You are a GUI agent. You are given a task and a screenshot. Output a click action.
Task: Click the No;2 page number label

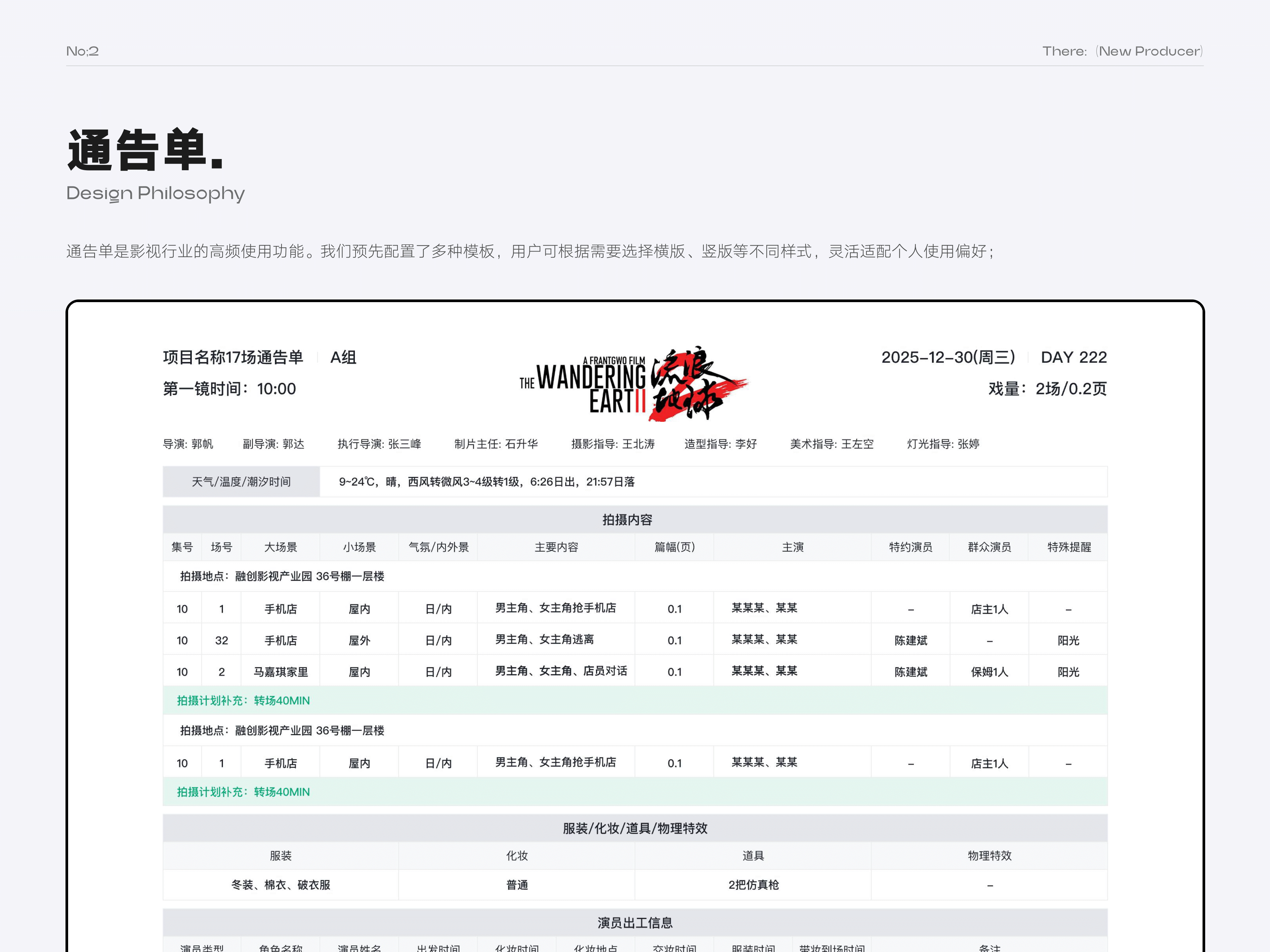pyautogui.click(x=83, y=51)
